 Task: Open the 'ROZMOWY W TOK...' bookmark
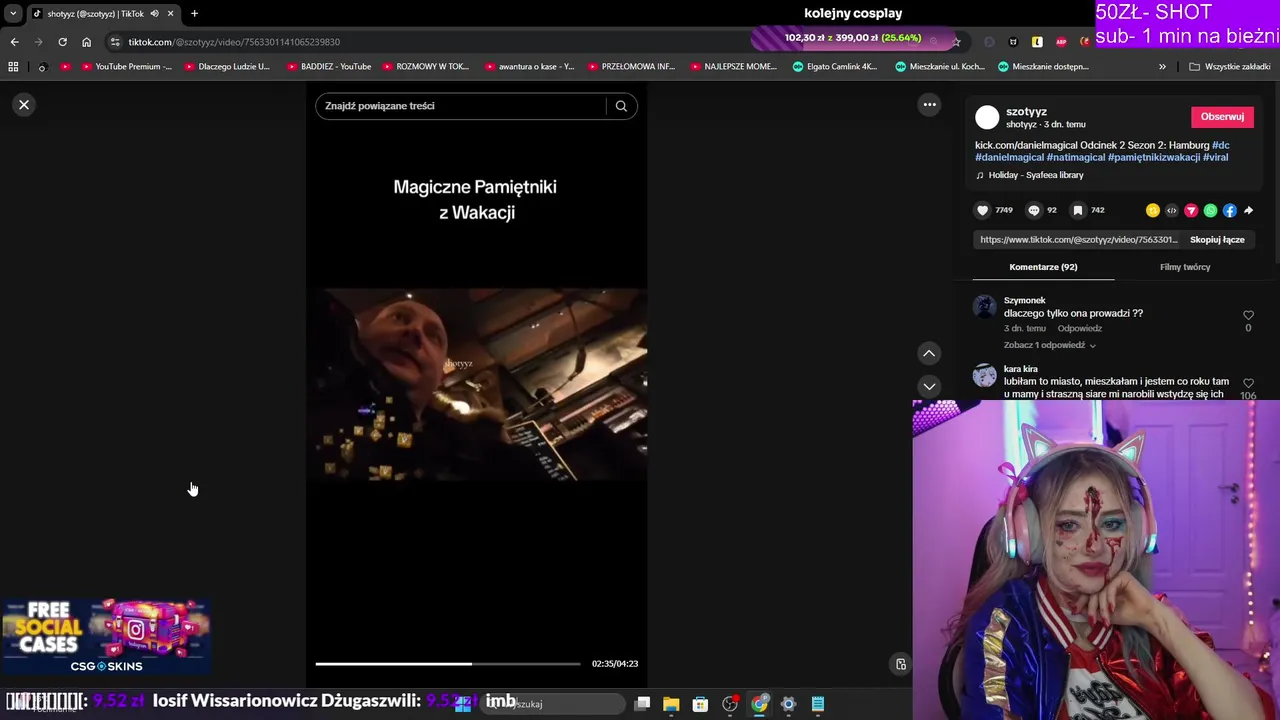pos(424,67)
